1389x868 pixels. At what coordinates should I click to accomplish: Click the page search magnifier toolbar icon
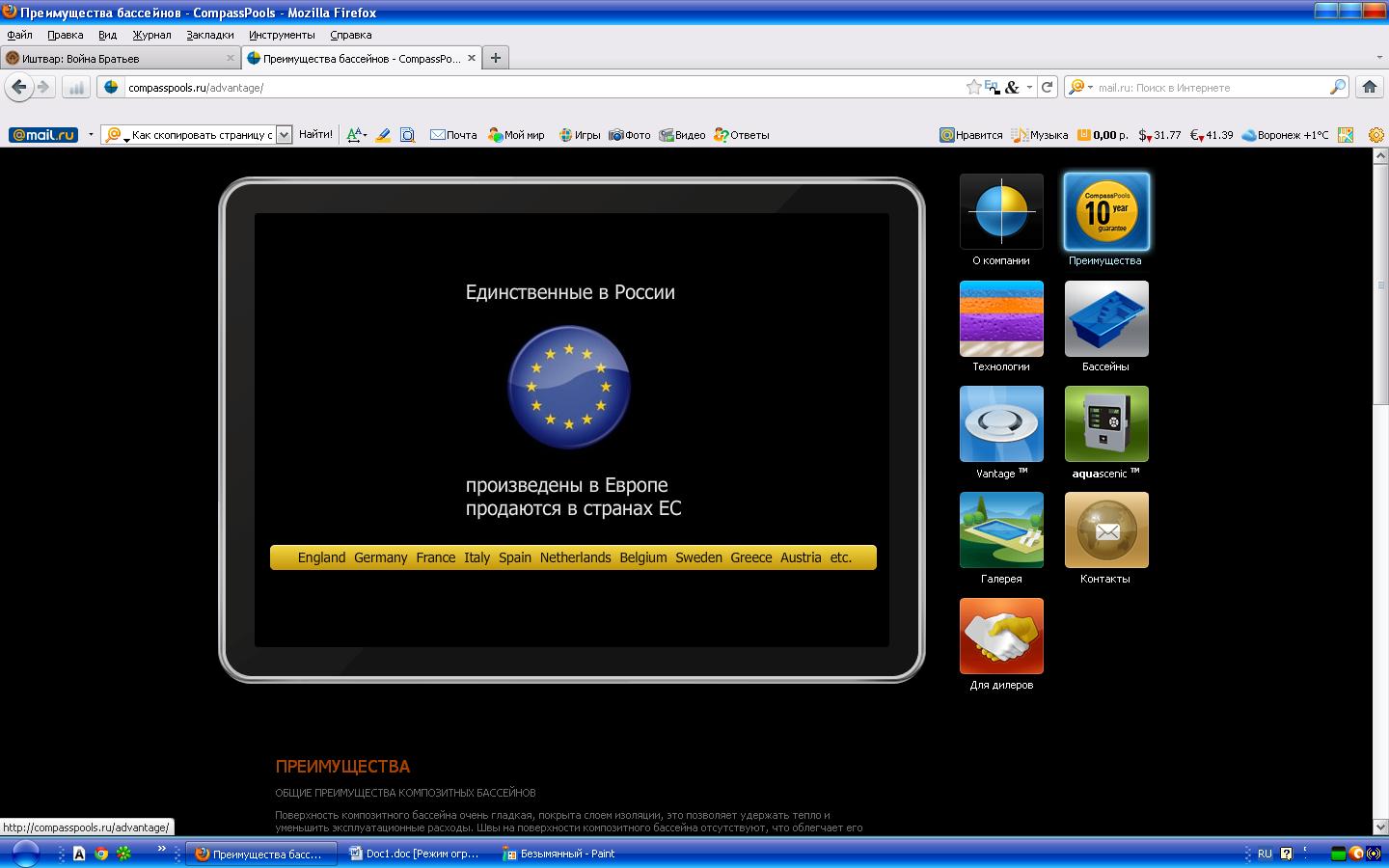coord(408,135)
